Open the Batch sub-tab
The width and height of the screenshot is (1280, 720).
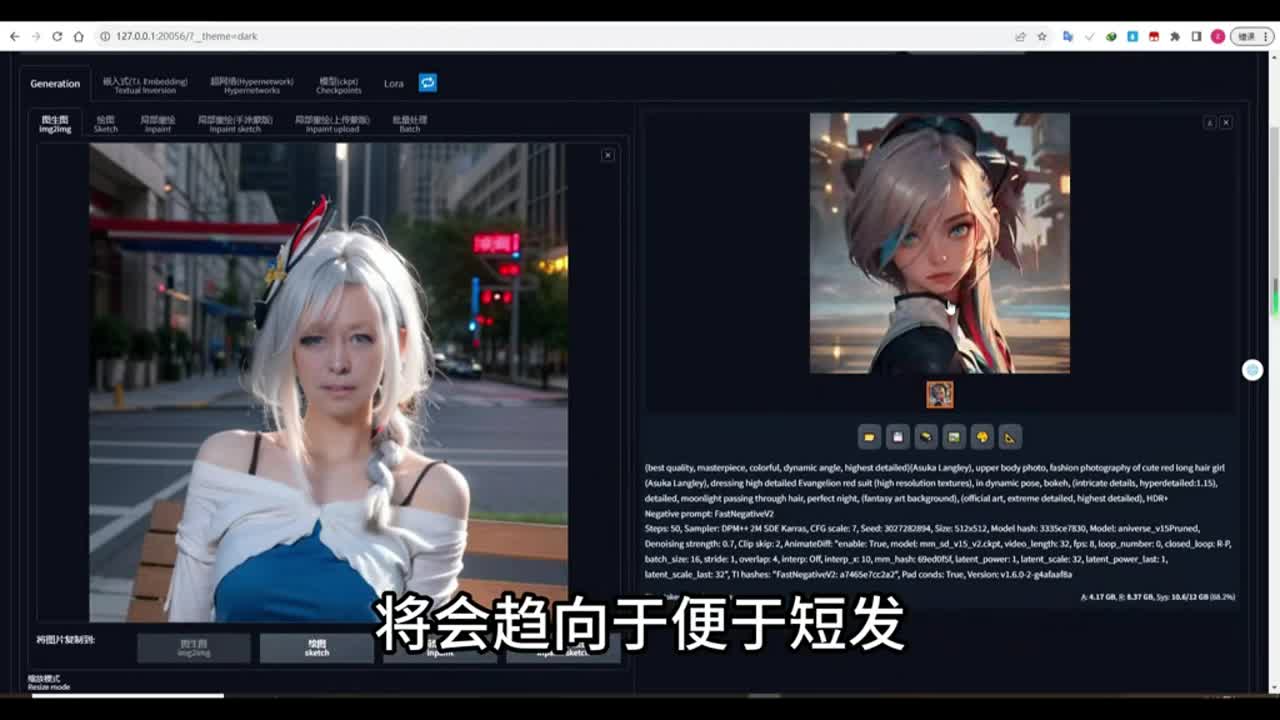point(410,124)
